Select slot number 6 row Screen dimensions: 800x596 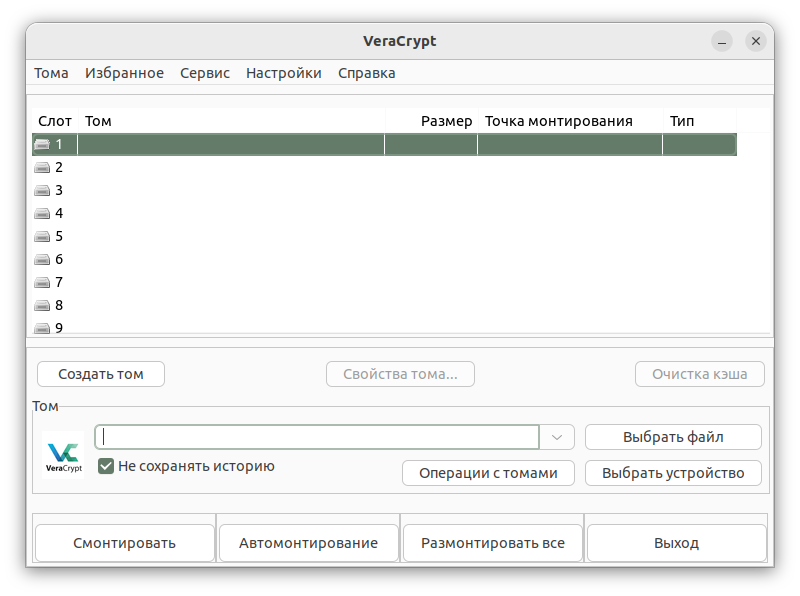coord(384,259)
